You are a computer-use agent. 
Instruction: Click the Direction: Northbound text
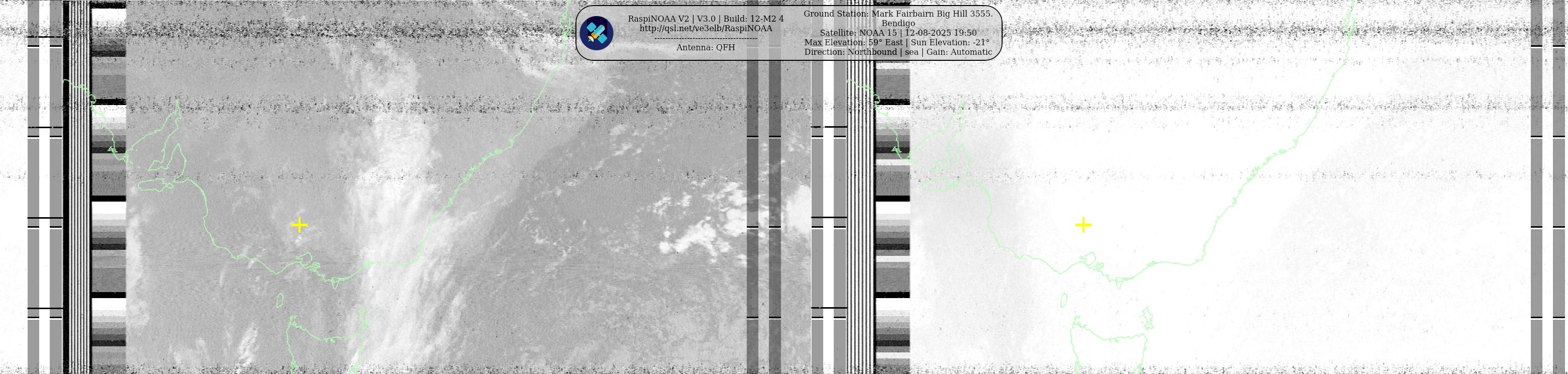tap(850, 52)
